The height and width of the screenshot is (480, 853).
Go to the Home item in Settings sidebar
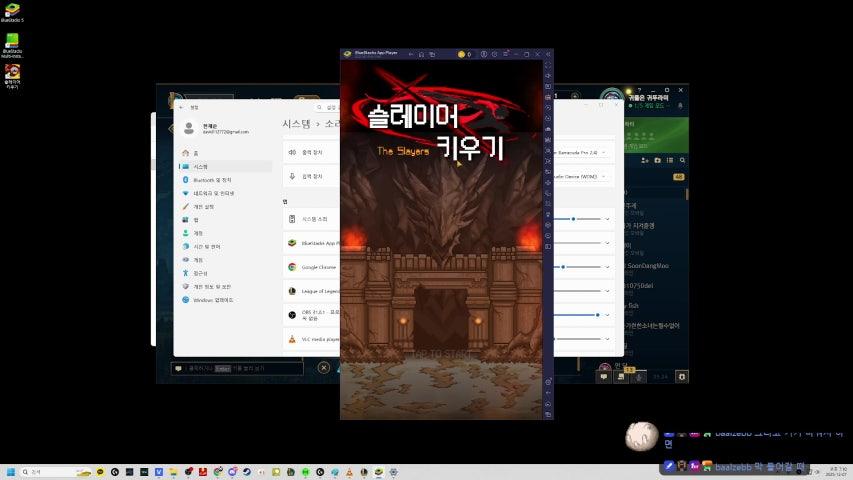point(195,153)
